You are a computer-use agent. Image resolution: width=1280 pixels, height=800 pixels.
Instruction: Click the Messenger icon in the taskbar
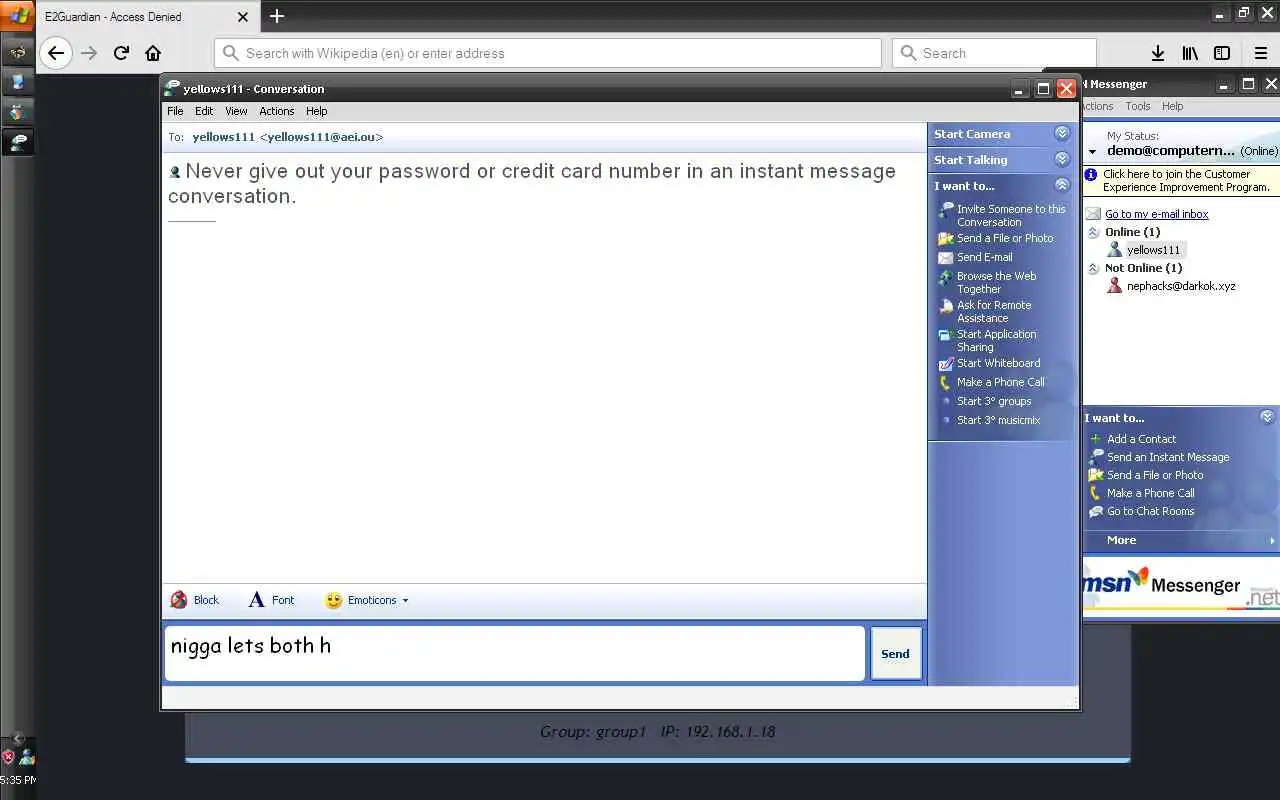18,143
